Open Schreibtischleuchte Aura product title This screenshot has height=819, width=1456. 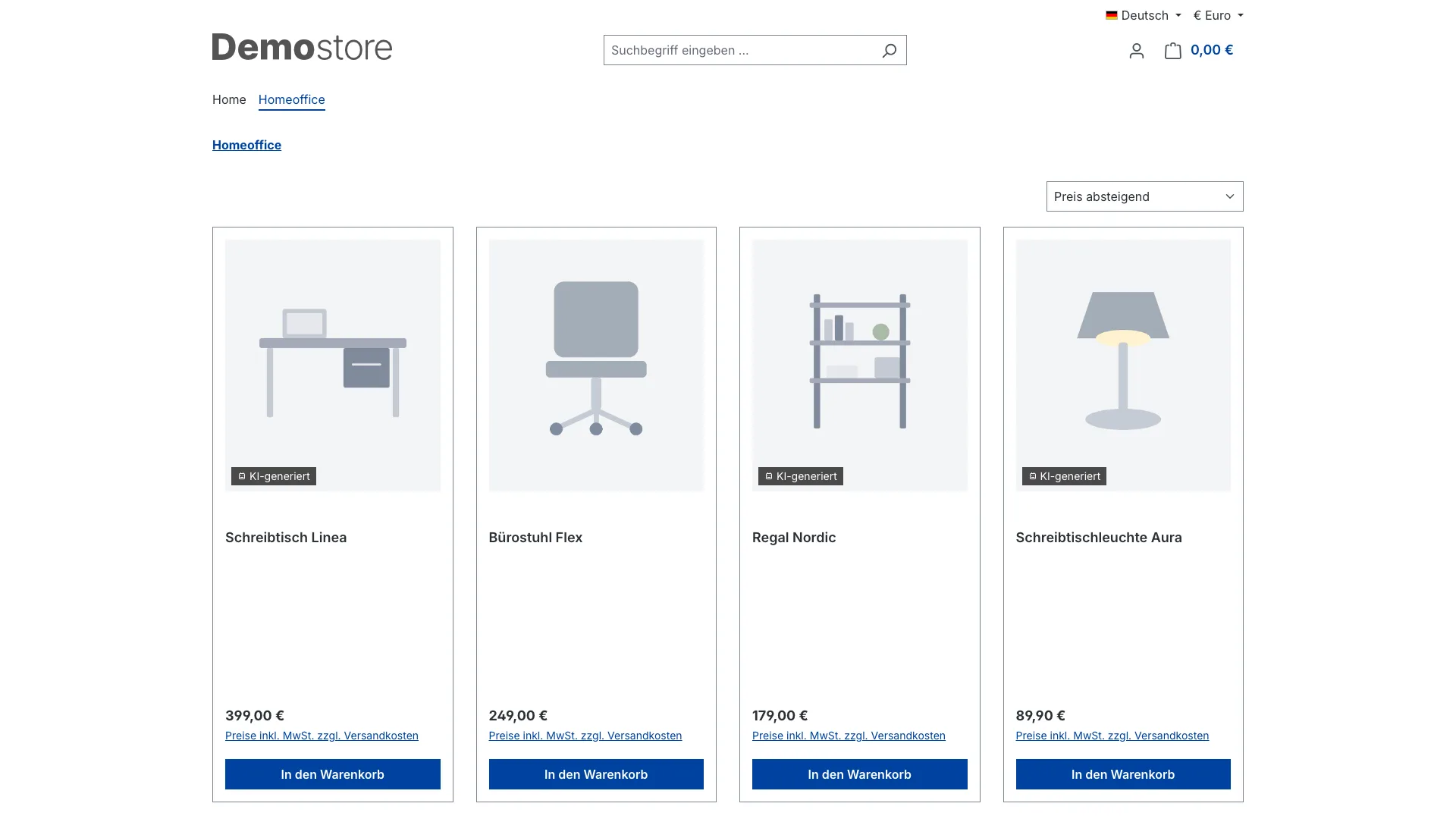pyautogui.click(x=1099, y=538)
